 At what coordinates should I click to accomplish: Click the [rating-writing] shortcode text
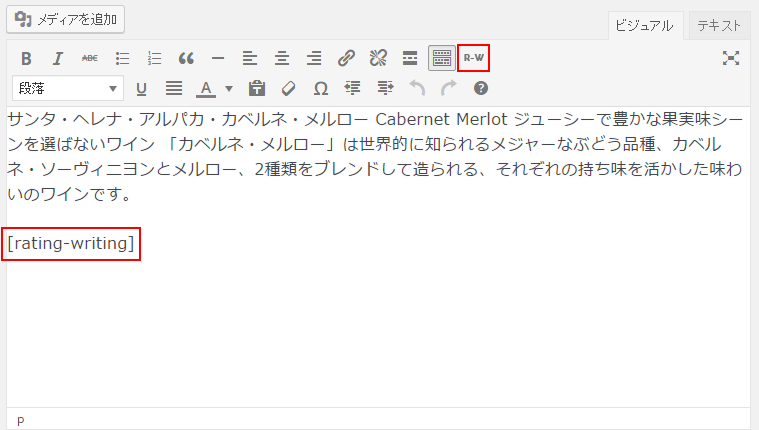point(71,244)
